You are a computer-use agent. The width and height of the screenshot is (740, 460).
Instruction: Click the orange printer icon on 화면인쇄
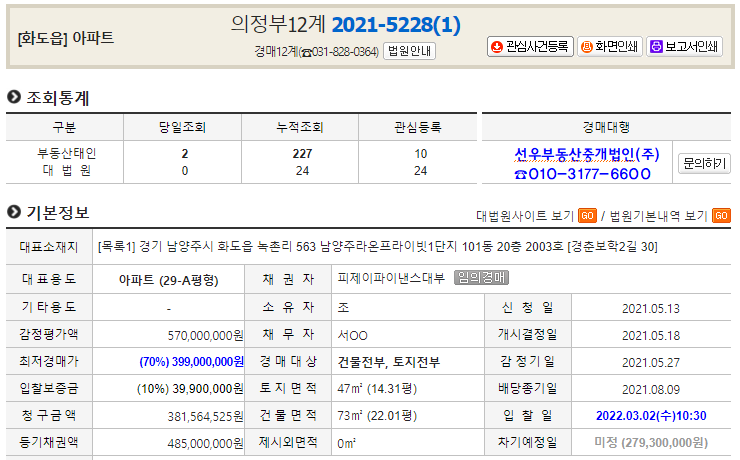point(586,47)
